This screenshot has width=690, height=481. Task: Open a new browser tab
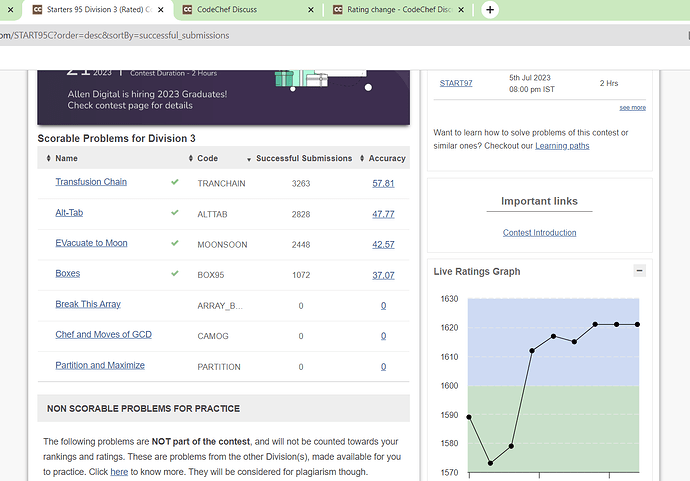[490, 10]
